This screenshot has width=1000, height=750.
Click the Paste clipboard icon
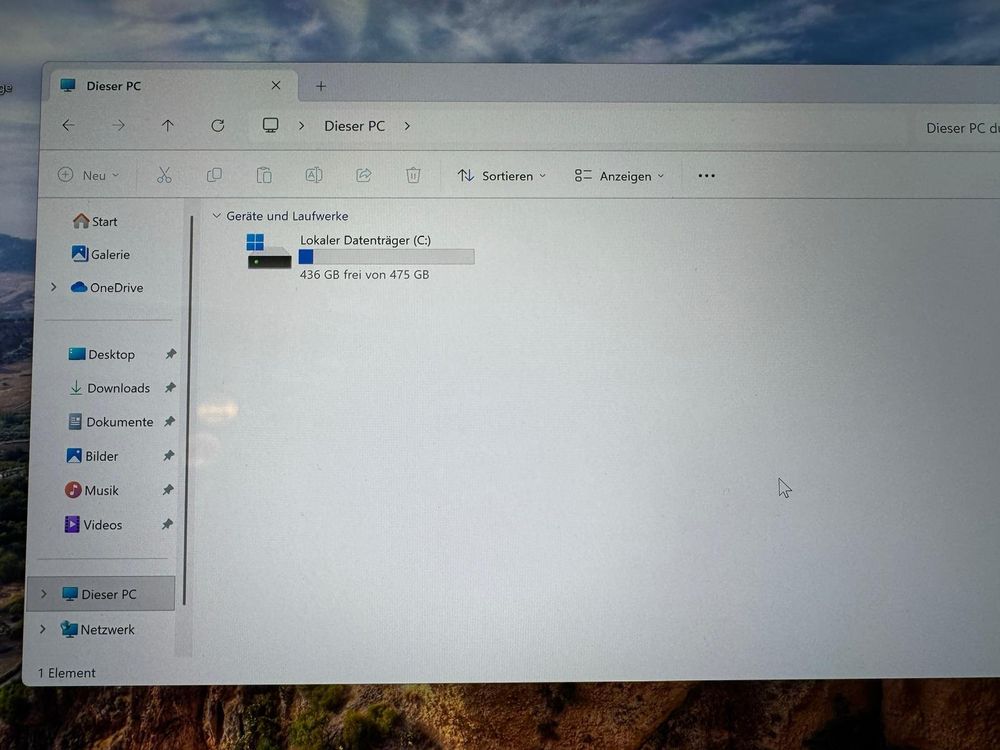point(264,175)
